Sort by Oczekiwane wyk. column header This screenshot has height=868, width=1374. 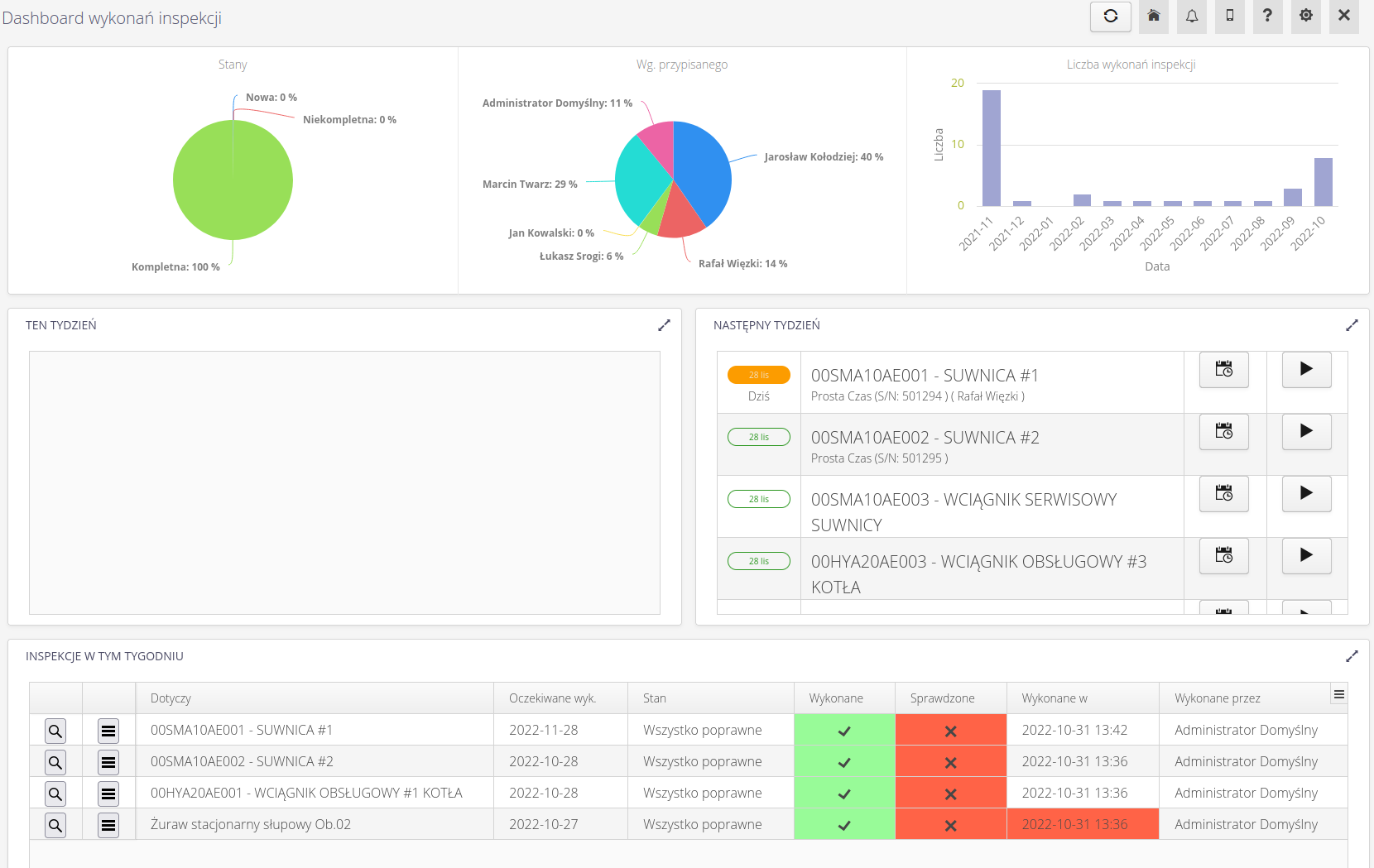pos(552,698)
